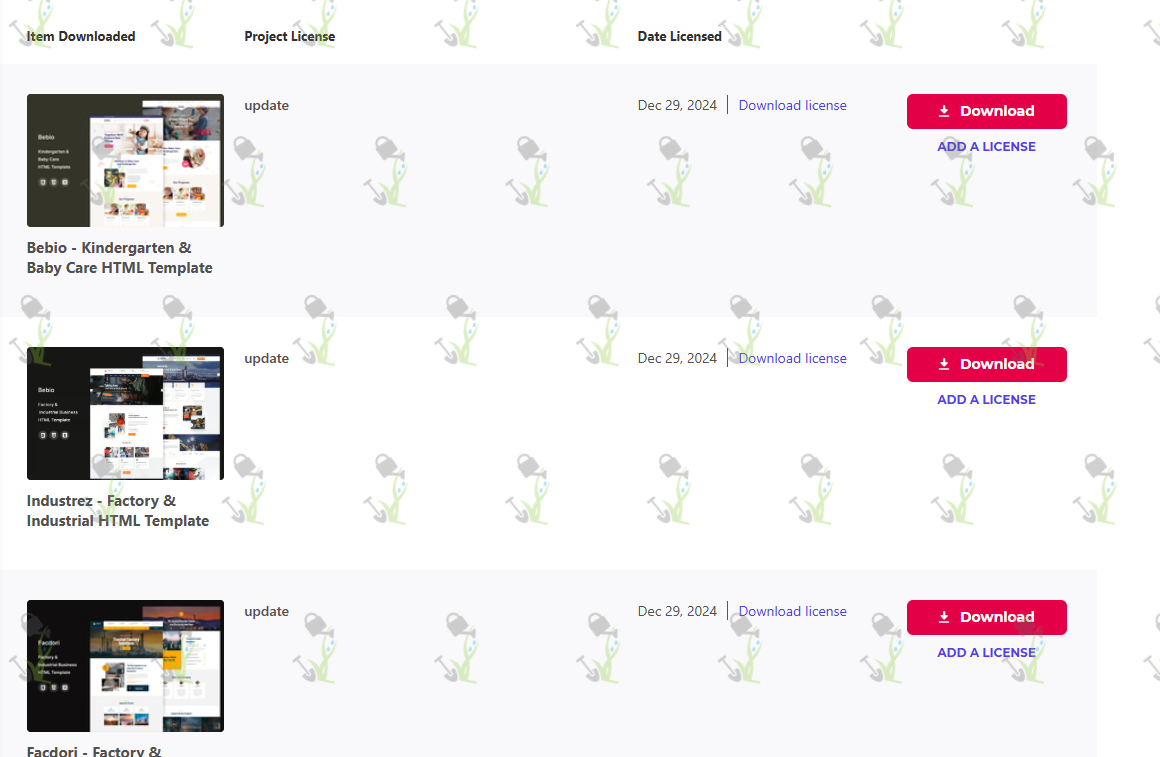Click download arrow icon in Industrez row
This screenshot has height=757, width=1160.
pos(944,364)
